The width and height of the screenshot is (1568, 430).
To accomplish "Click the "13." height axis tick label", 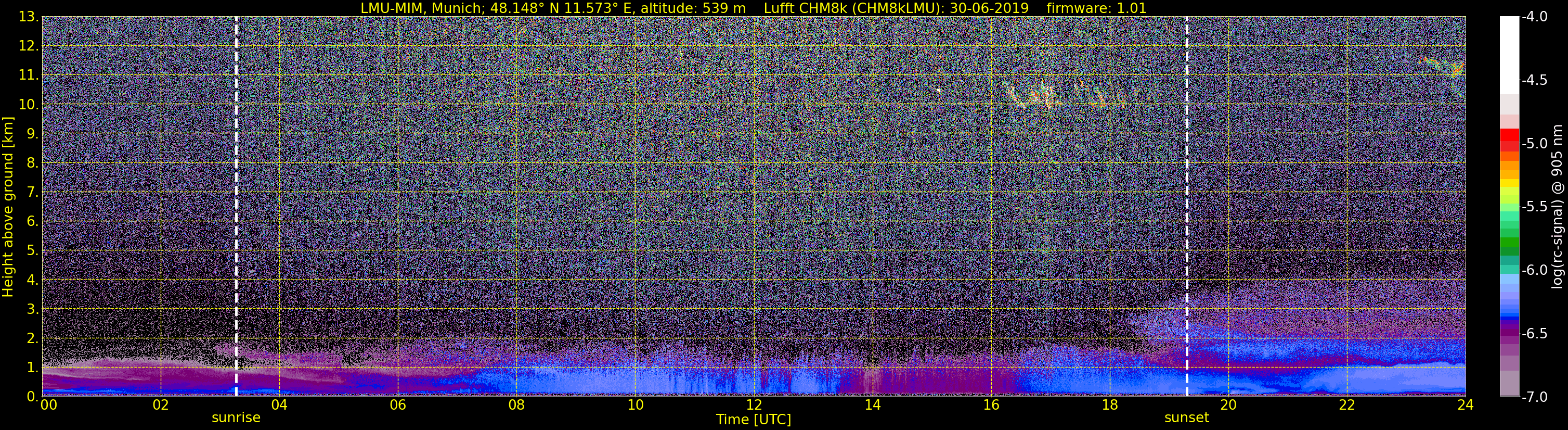I will [x=29, y=17].
